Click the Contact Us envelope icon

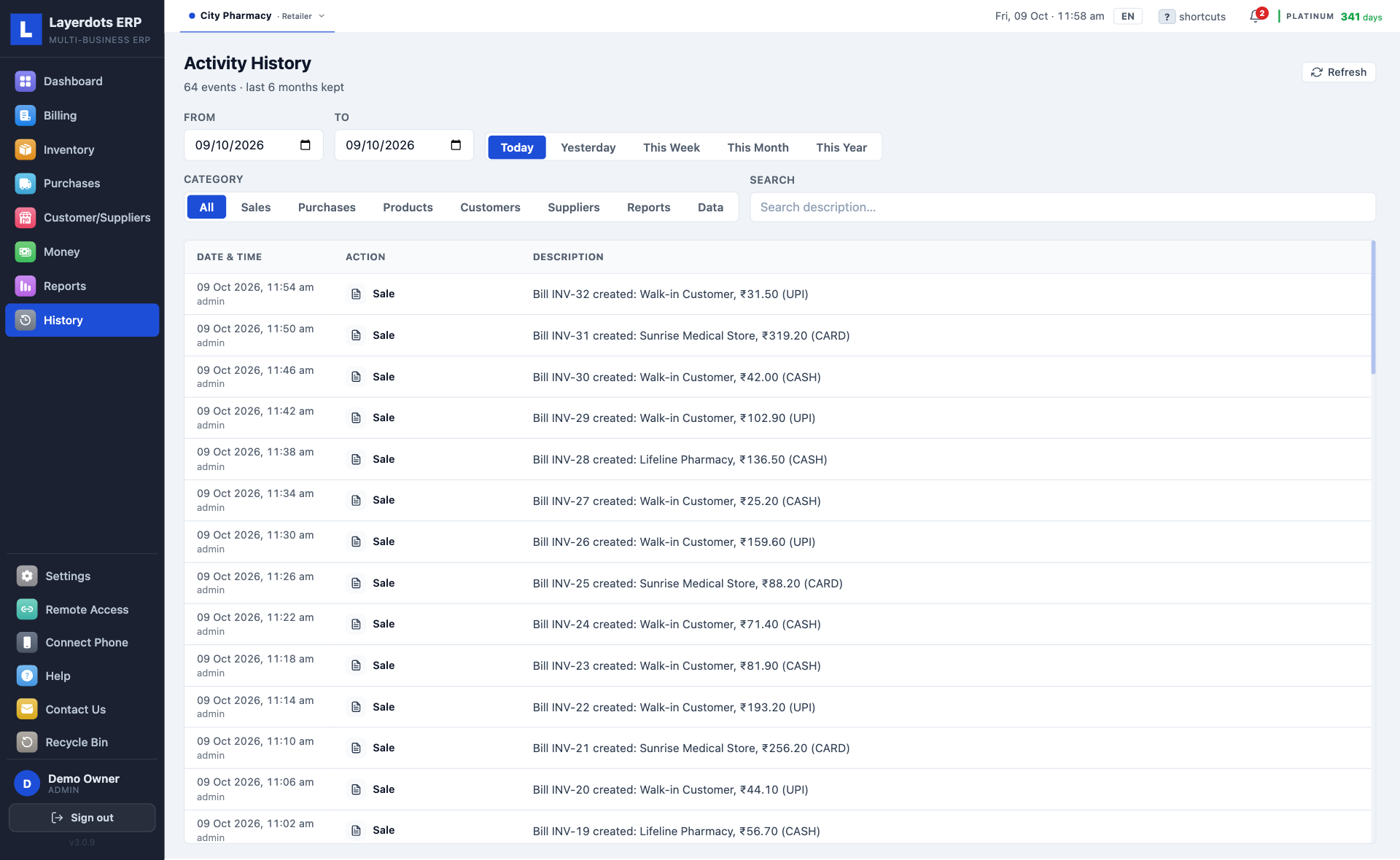[27, 709]
